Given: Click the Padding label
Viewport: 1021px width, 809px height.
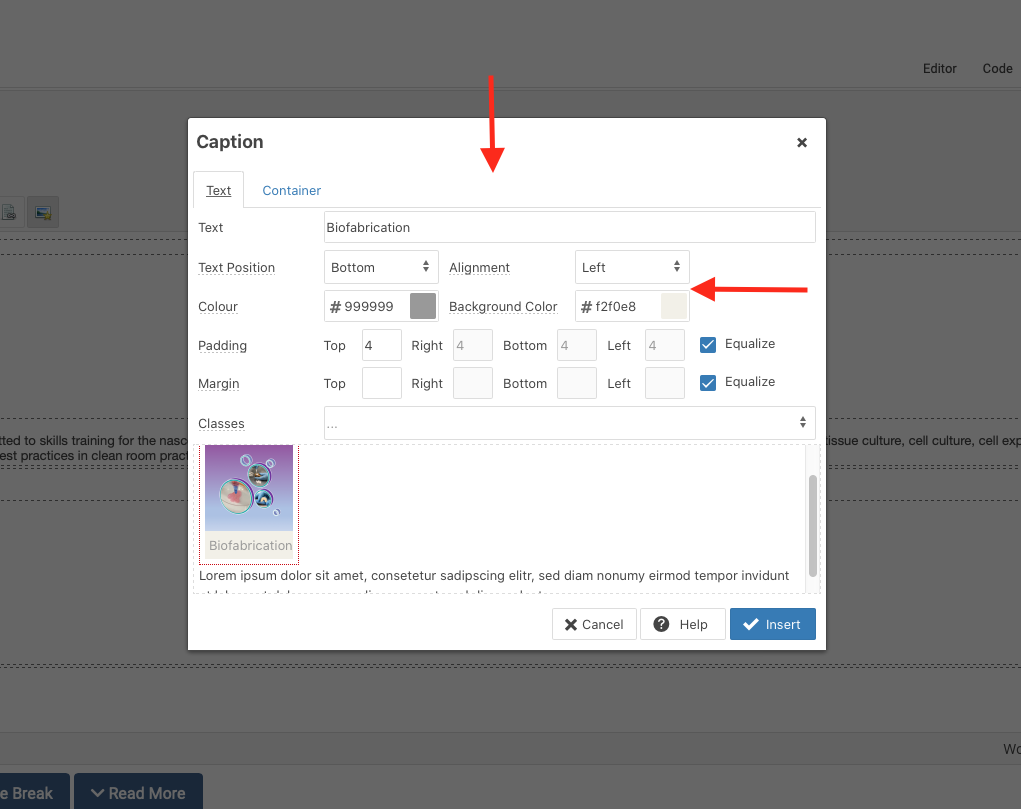Looking at the screenshot, I should click(x=222, y=346).
